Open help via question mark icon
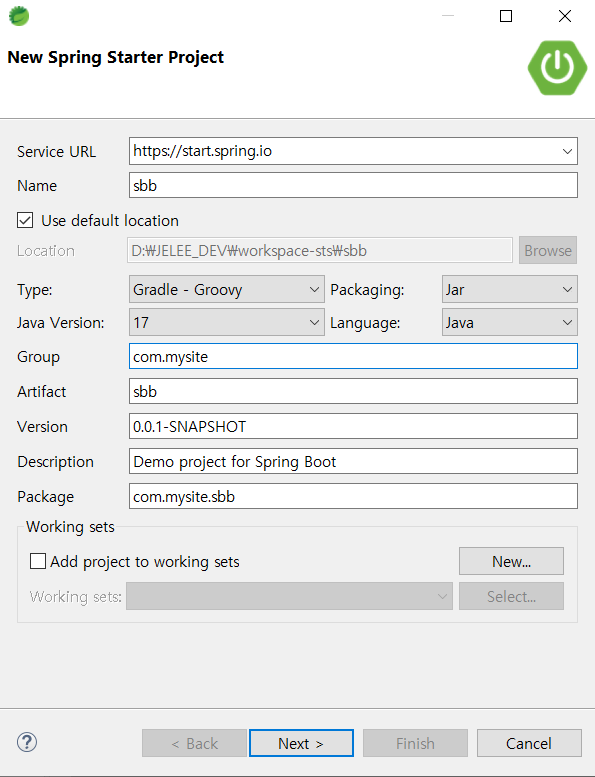This screenshot has height=777, width=595. coord(27,742)
